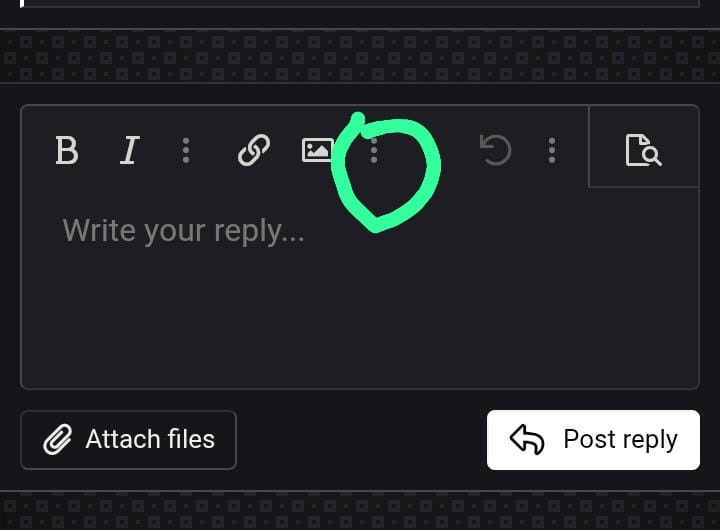
Task: Expand the three-dot menu next to Undo
Action: coord(552,150)
